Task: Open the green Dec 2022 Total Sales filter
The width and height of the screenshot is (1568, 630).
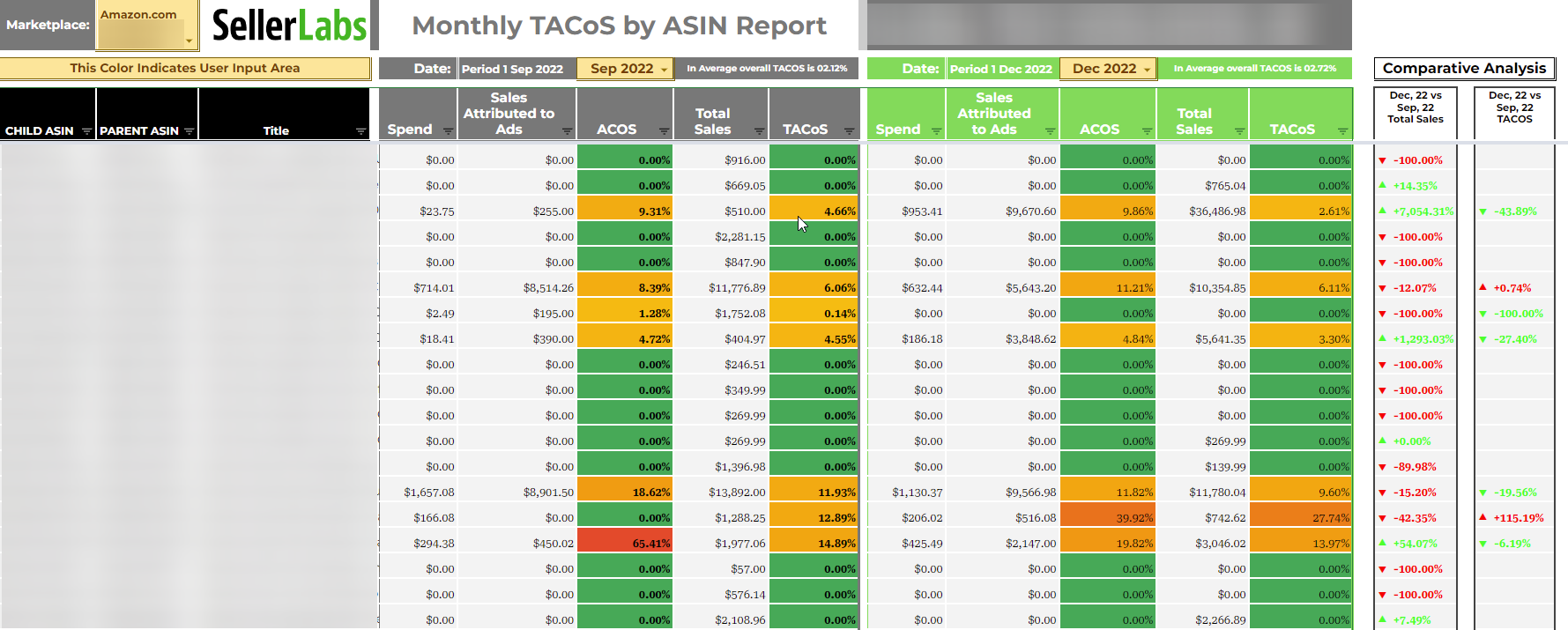Action: [1239, 131]
